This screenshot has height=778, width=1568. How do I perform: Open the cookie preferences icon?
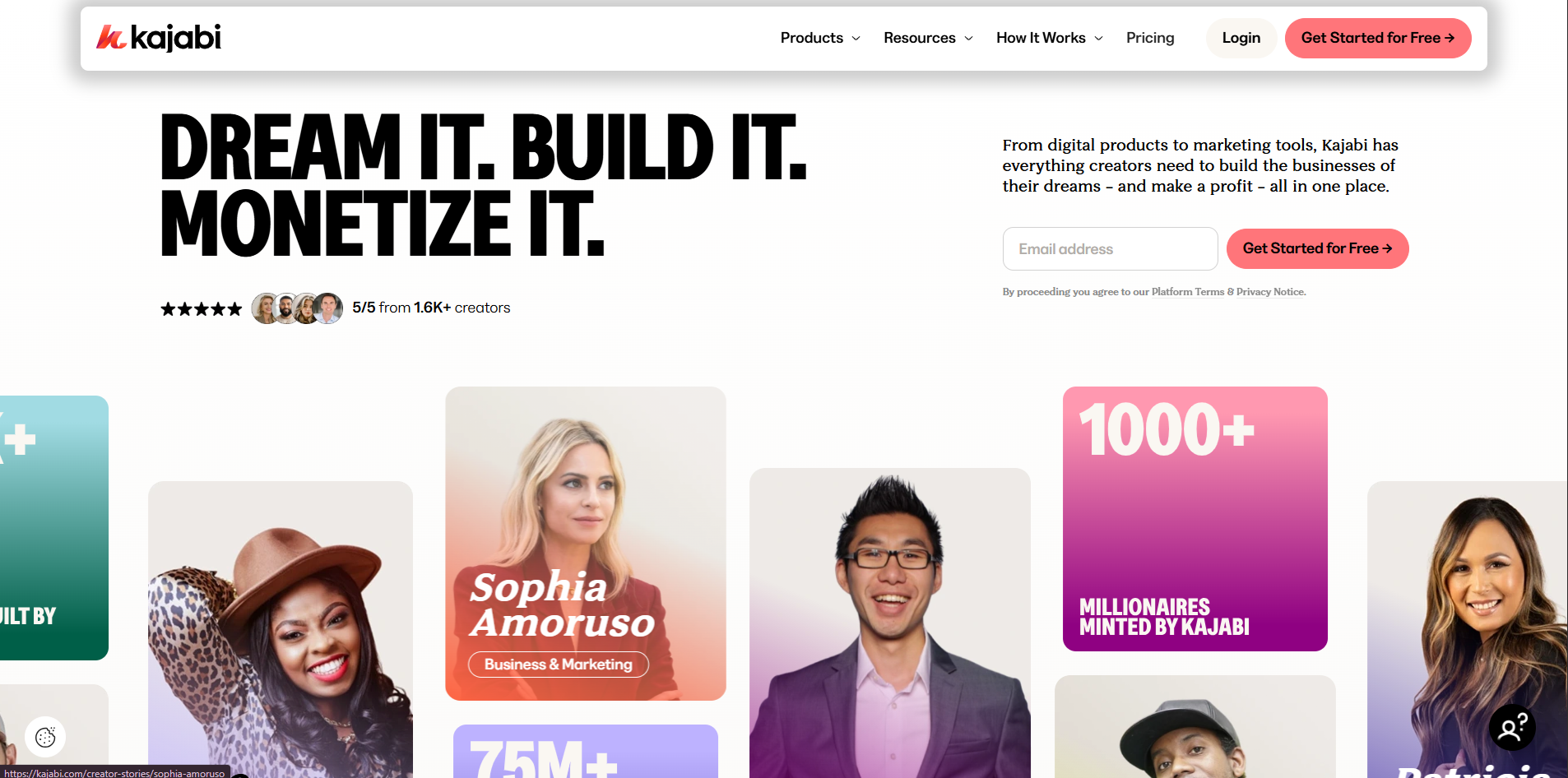(45, 737)
